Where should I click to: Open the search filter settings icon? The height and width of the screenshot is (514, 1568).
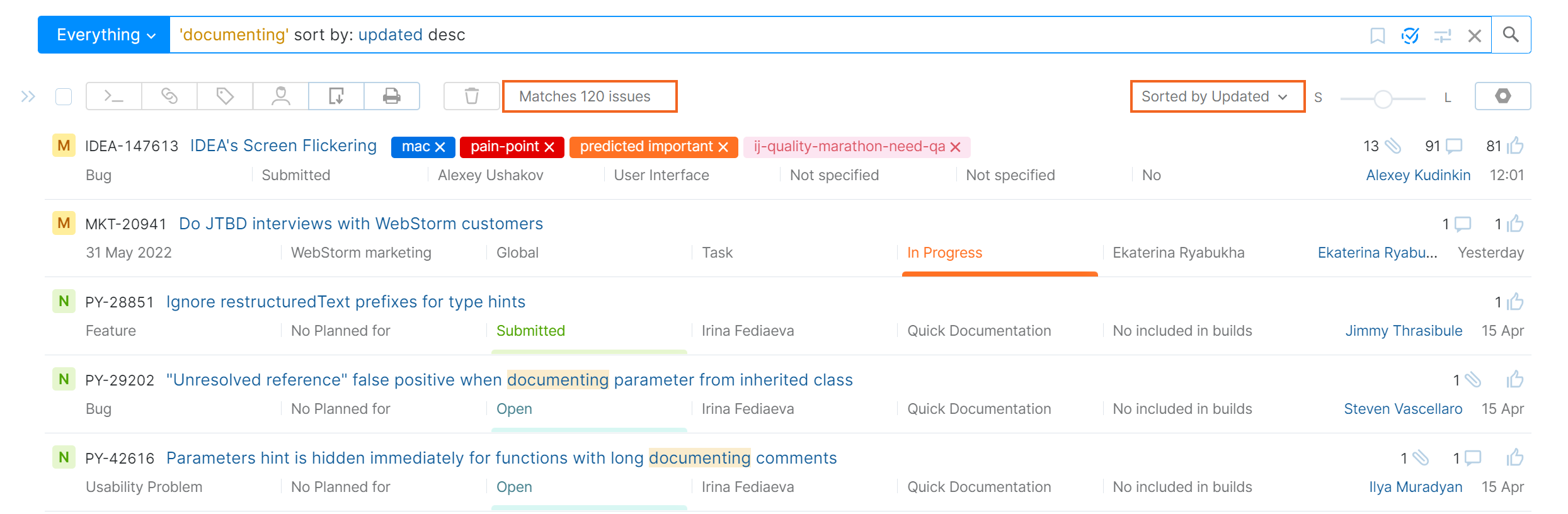click(x=1442, y=35)
